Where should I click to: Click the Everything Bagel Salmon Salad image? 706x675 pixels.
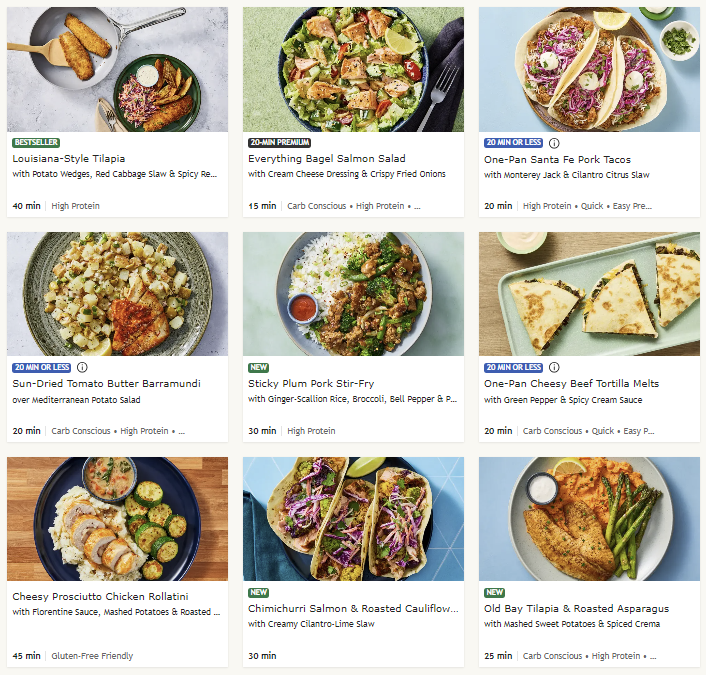point(353,70)
